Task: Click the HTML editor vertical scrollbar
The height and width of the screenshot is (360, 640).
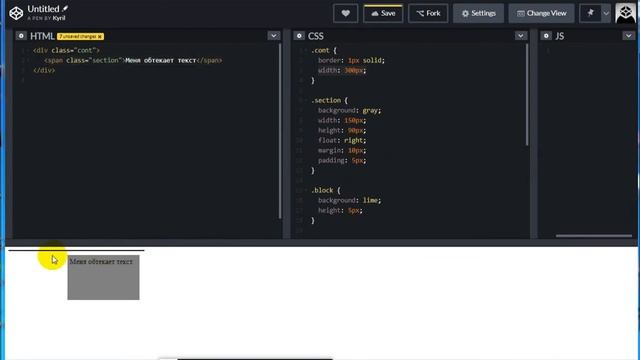Action: point(280,131)
